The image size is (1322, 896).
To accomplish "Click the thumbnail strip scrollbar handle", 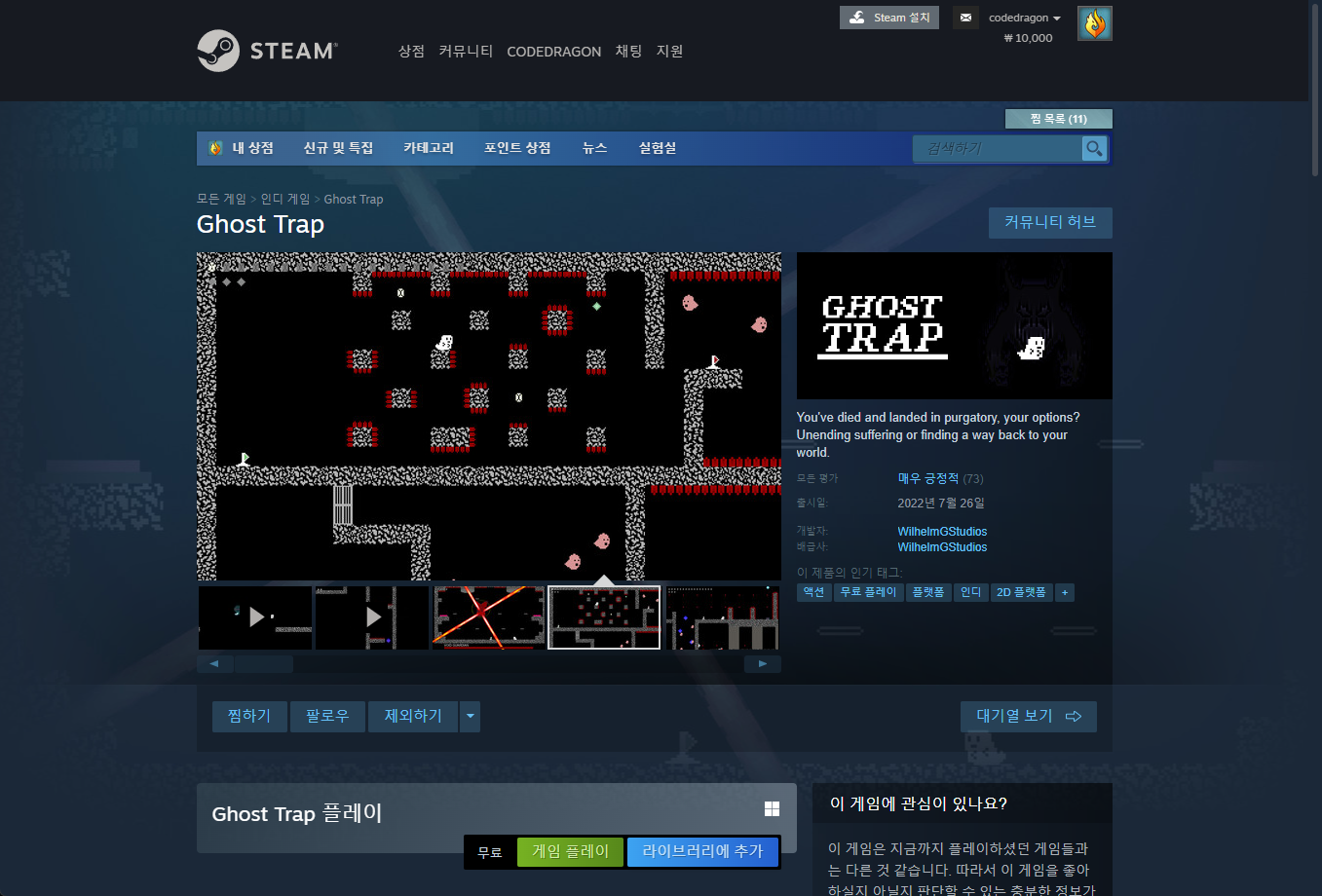I will click(x=264, y=664).
